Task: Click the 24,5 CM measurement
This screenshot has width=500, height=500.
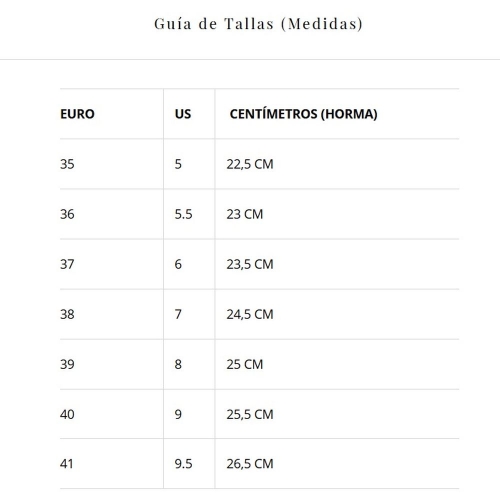Action: (250, 314)
